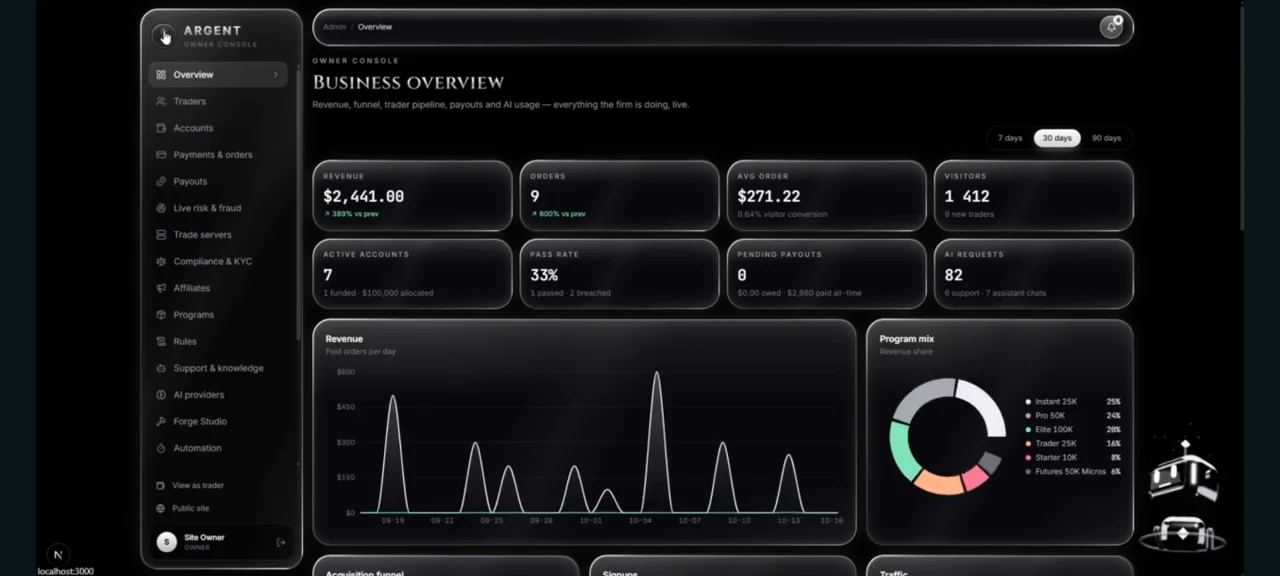Click the Revenue value $2,441.00
The image size is (1280, 576).
coord(364,197)
